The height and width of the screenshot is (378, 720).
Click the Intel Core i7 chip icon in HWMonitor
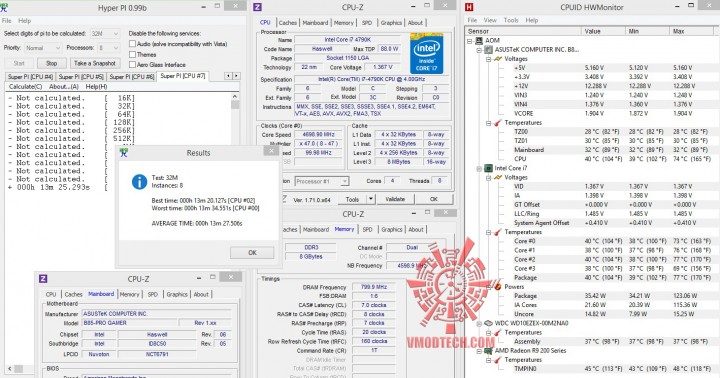(489, 168)
